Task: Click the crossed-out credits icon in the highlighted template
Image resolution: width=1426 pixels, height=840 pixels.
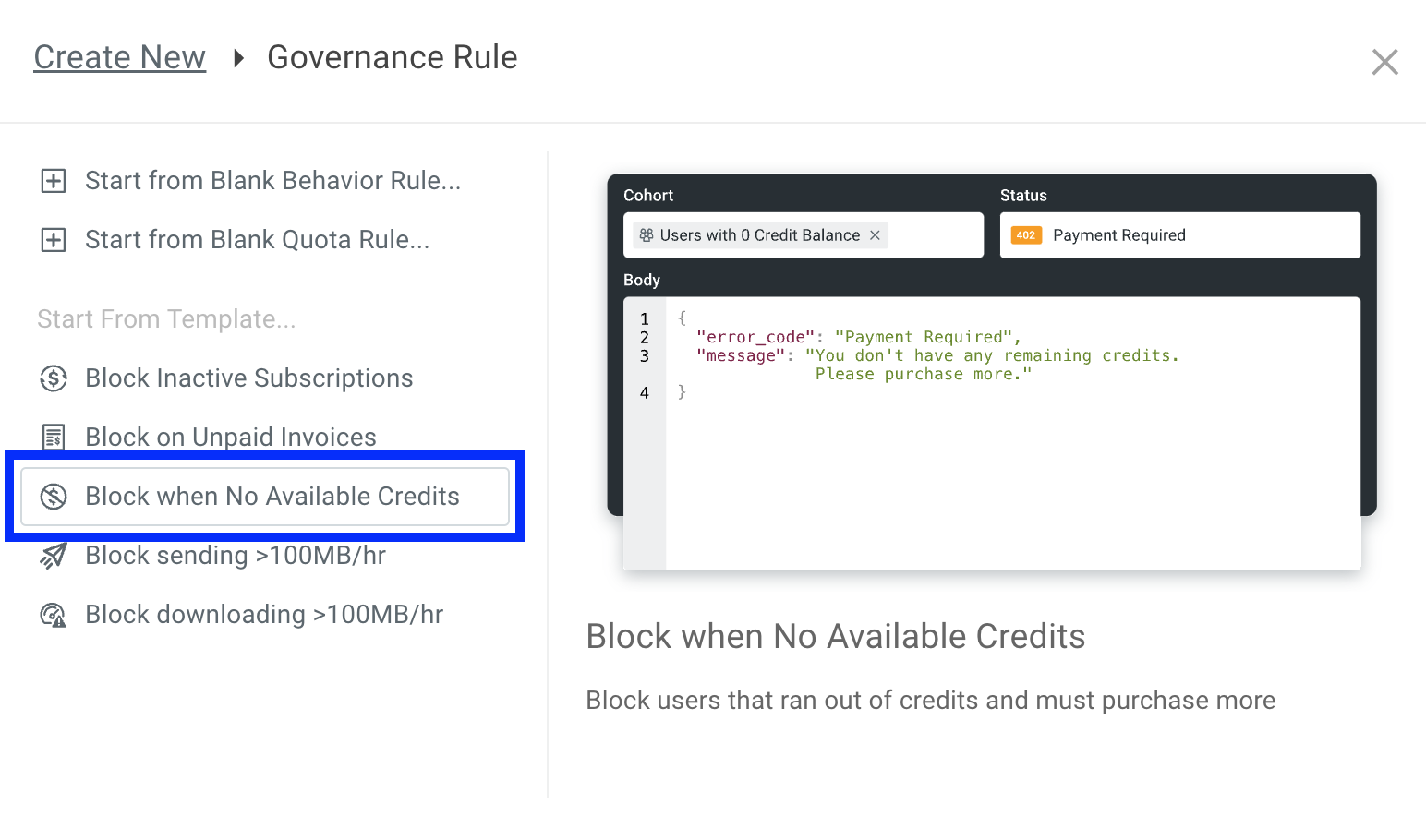Action: click(54, 496)
